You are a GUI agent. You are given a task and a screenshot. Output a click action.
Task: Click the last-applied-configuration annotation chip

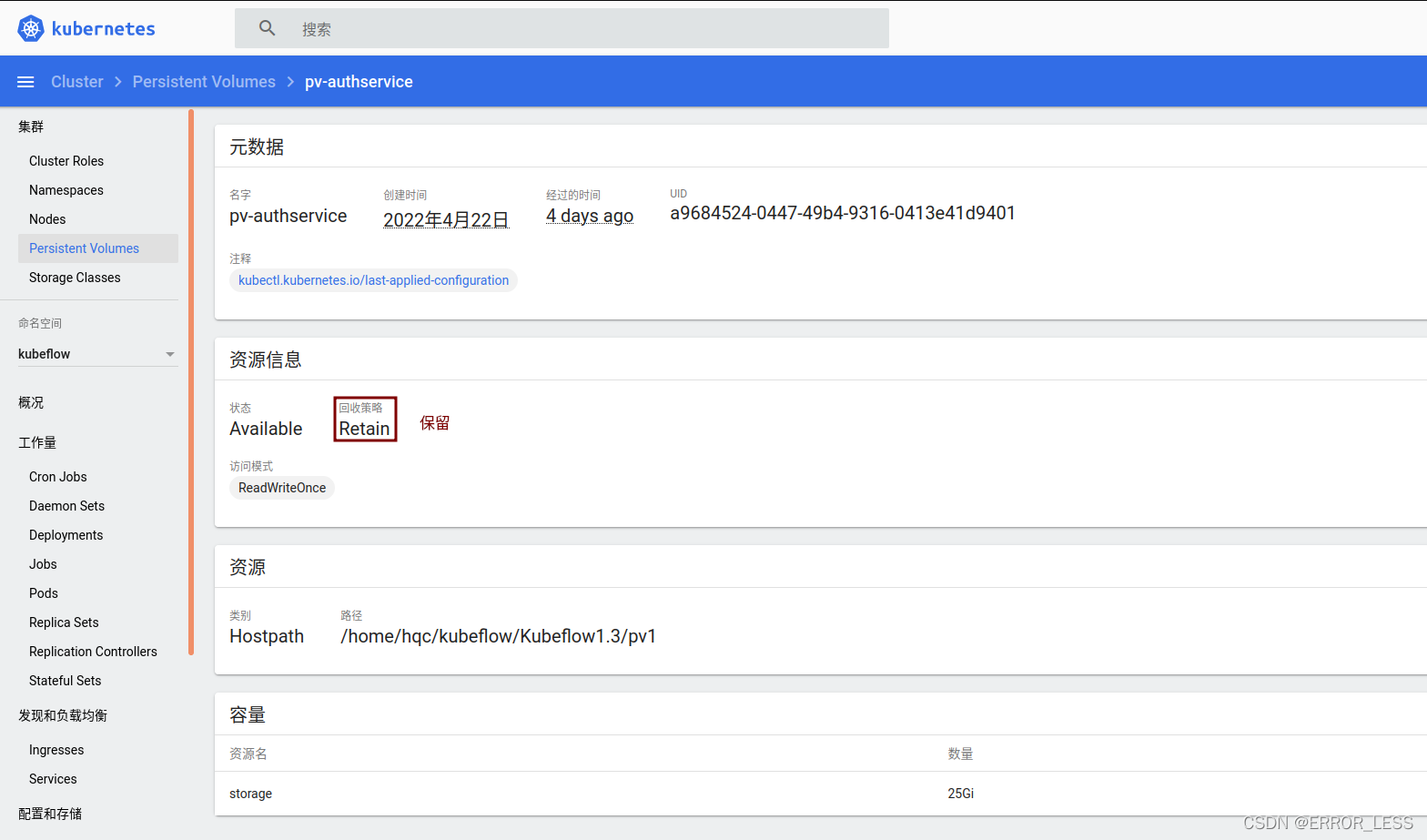tap(373, 280)
